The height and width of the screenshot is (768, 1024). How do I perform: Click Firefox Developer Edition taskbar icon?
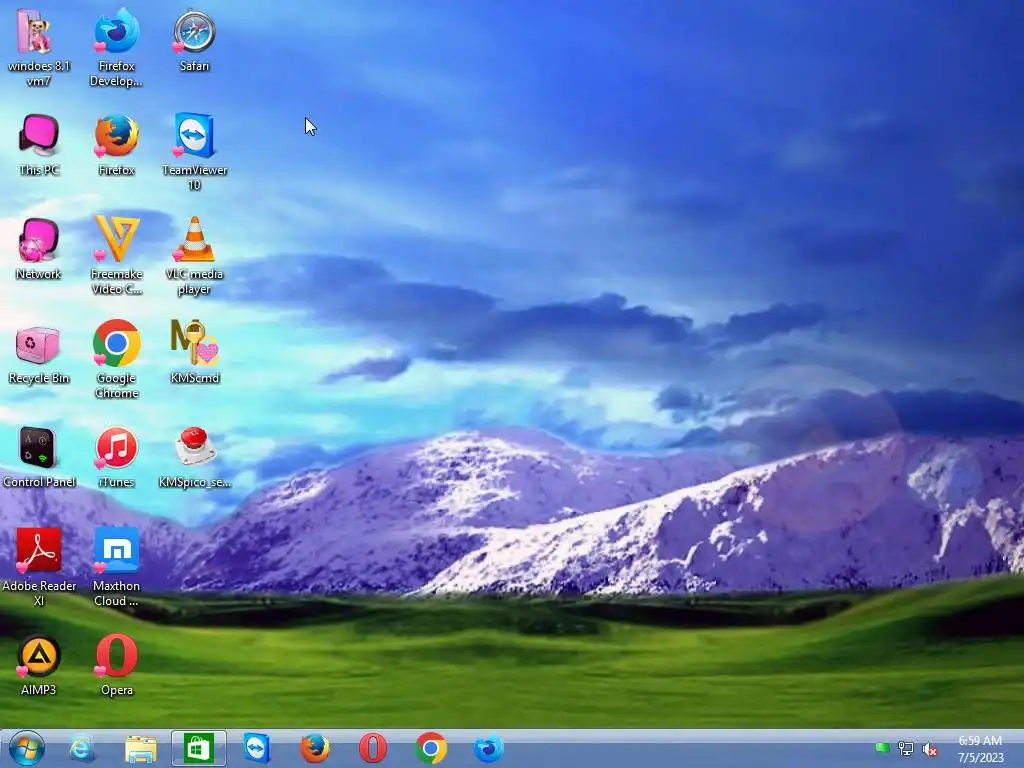click(x=489, y=748)
